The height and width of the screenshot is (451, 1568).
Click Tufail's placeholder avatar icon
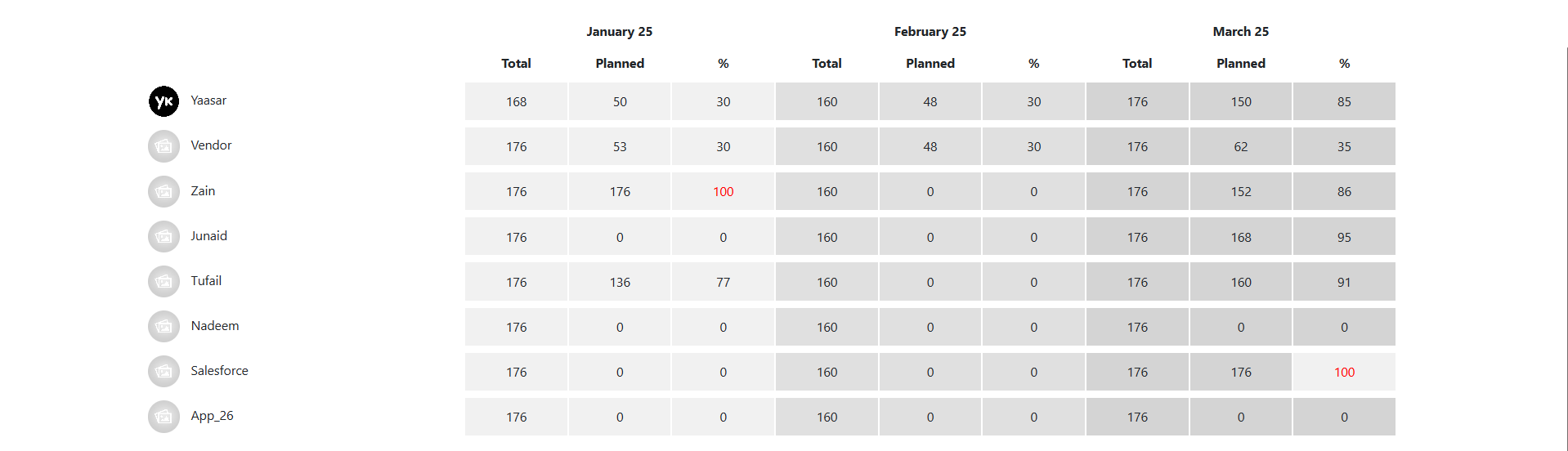tap(164, 282)
